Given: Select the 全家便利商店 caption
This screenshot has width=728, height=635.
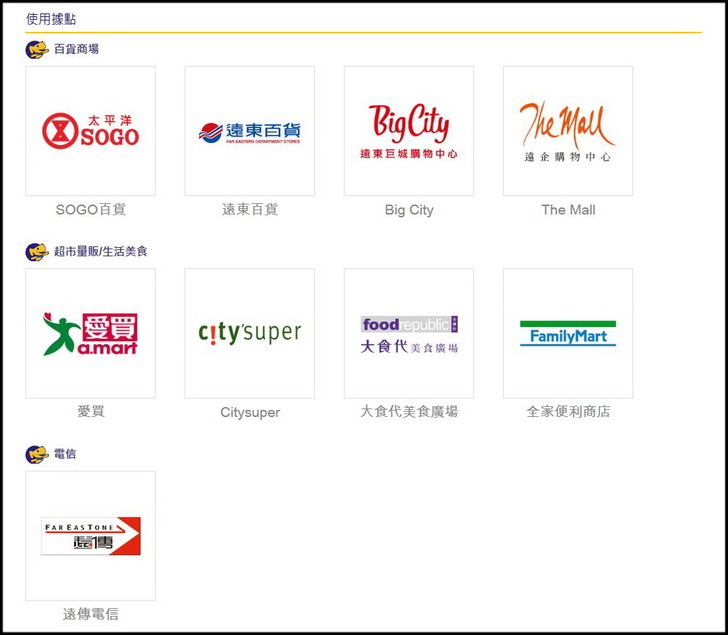Looking at the screenshot, I should tap(568, 412).
